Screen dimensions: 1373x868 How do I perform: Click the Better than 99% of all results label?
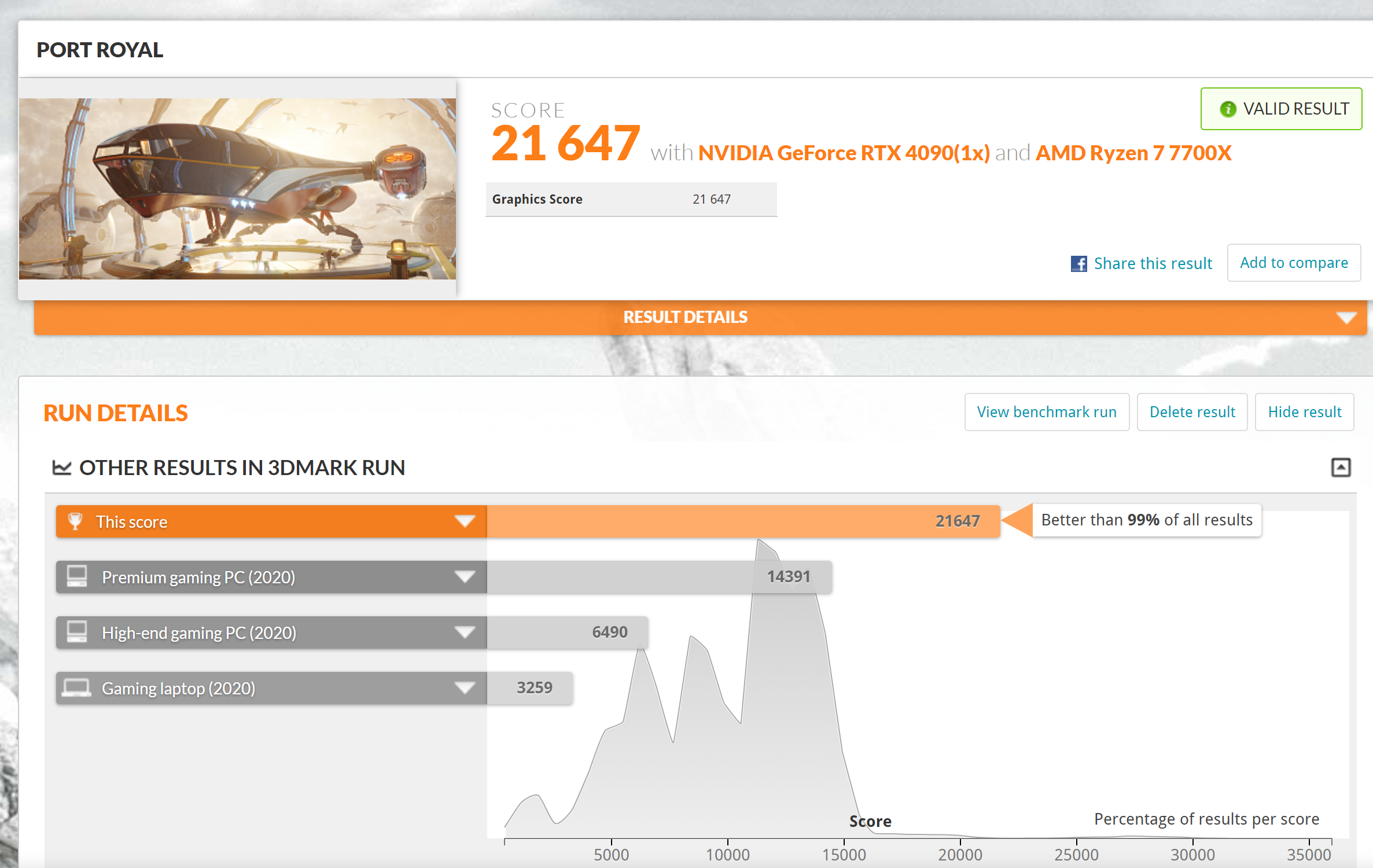click(x=1147, y=520)
